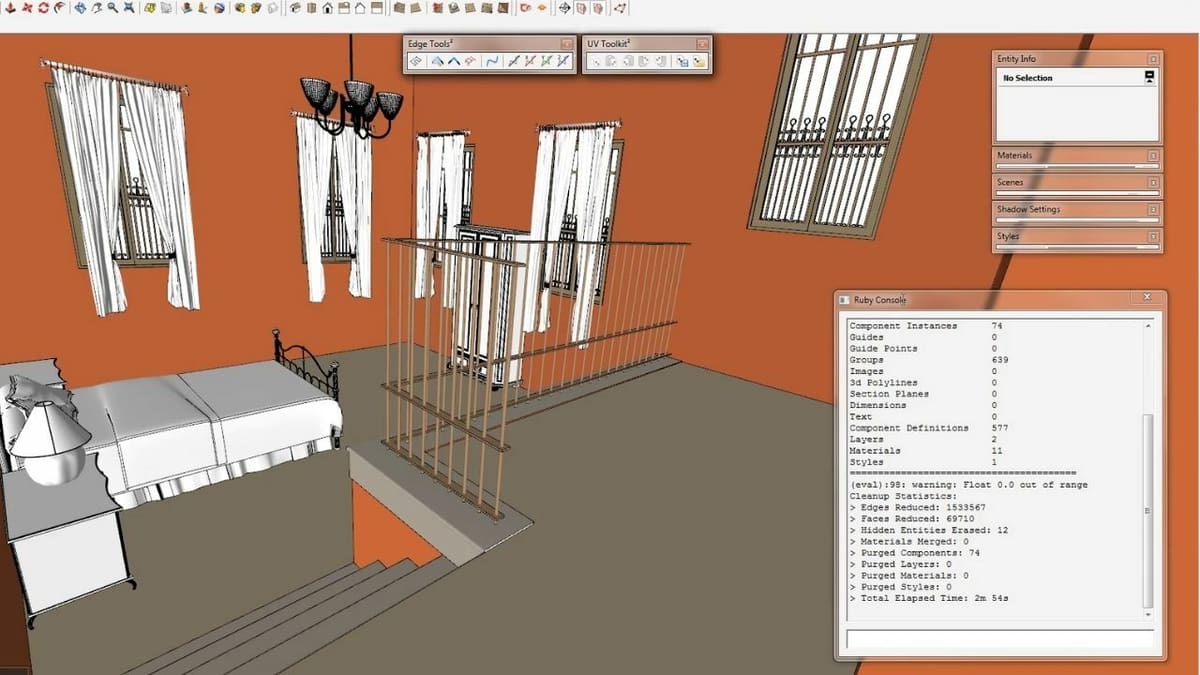Select the Pan hand tool
This screenshot has width=1200, height=675.
97,8
